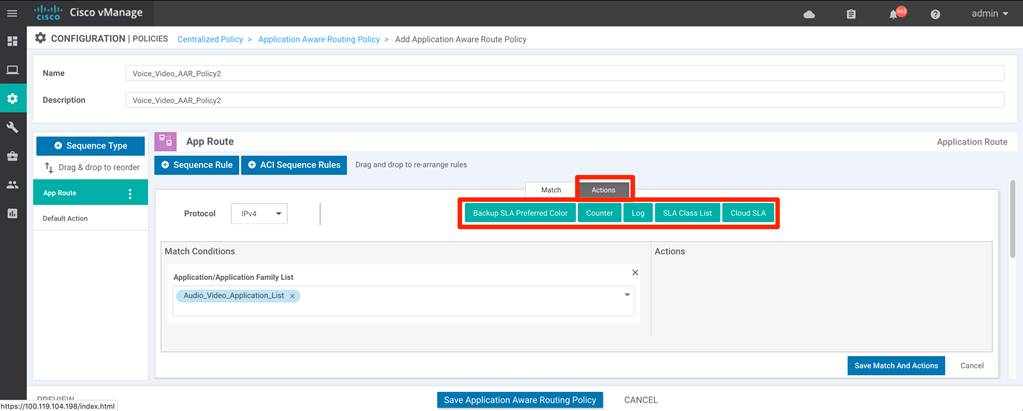Open the Administration people sidebar icon
1023x411 pixels.
point(12,185)
